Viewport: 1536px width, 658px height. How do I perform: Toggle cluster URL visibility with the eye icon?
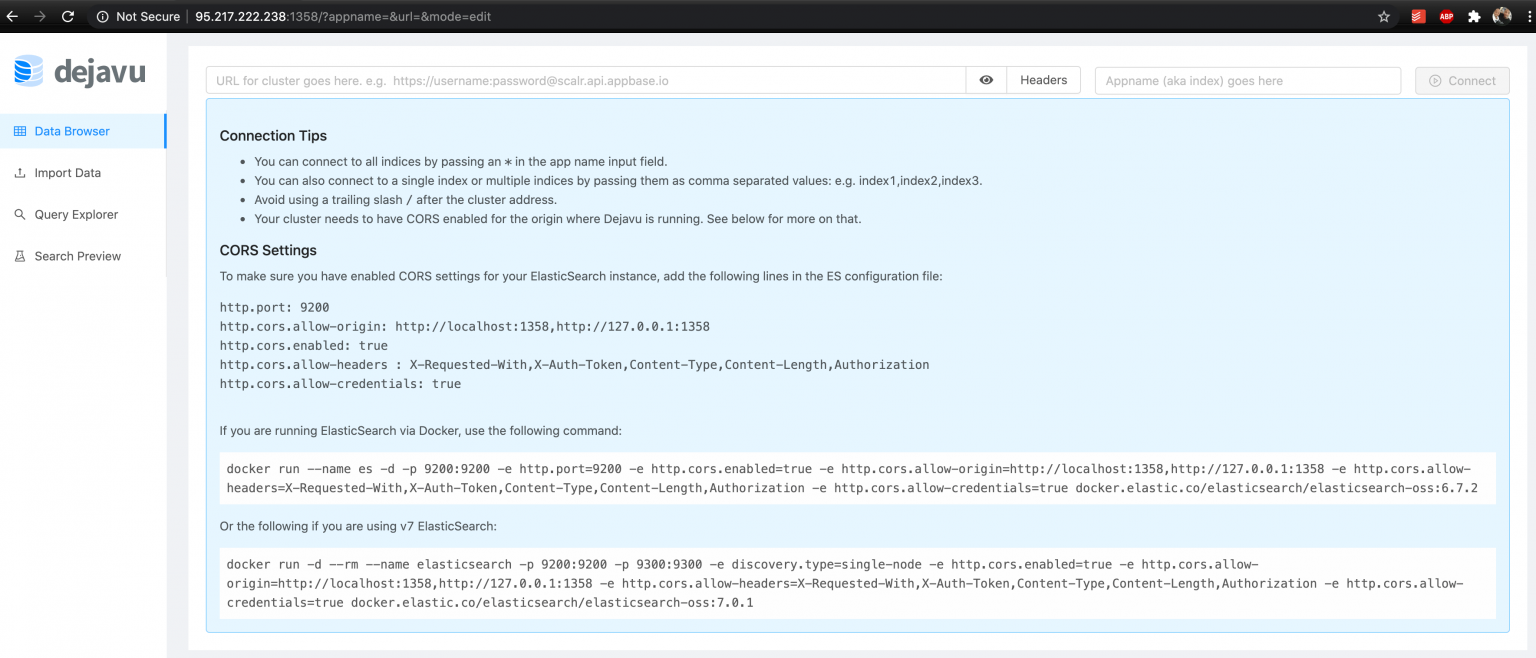(x=985, y=80)
